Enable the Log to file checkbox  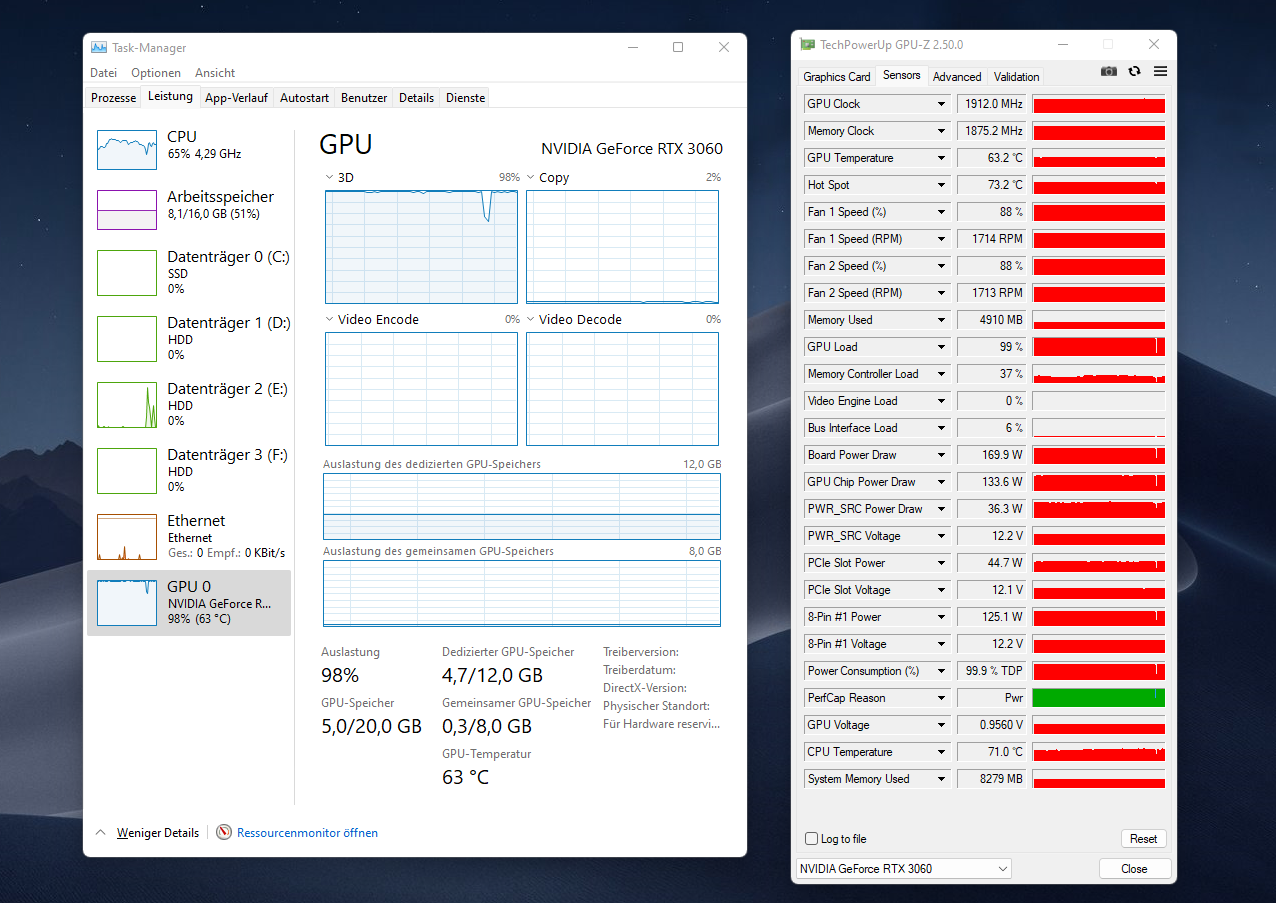812,839
